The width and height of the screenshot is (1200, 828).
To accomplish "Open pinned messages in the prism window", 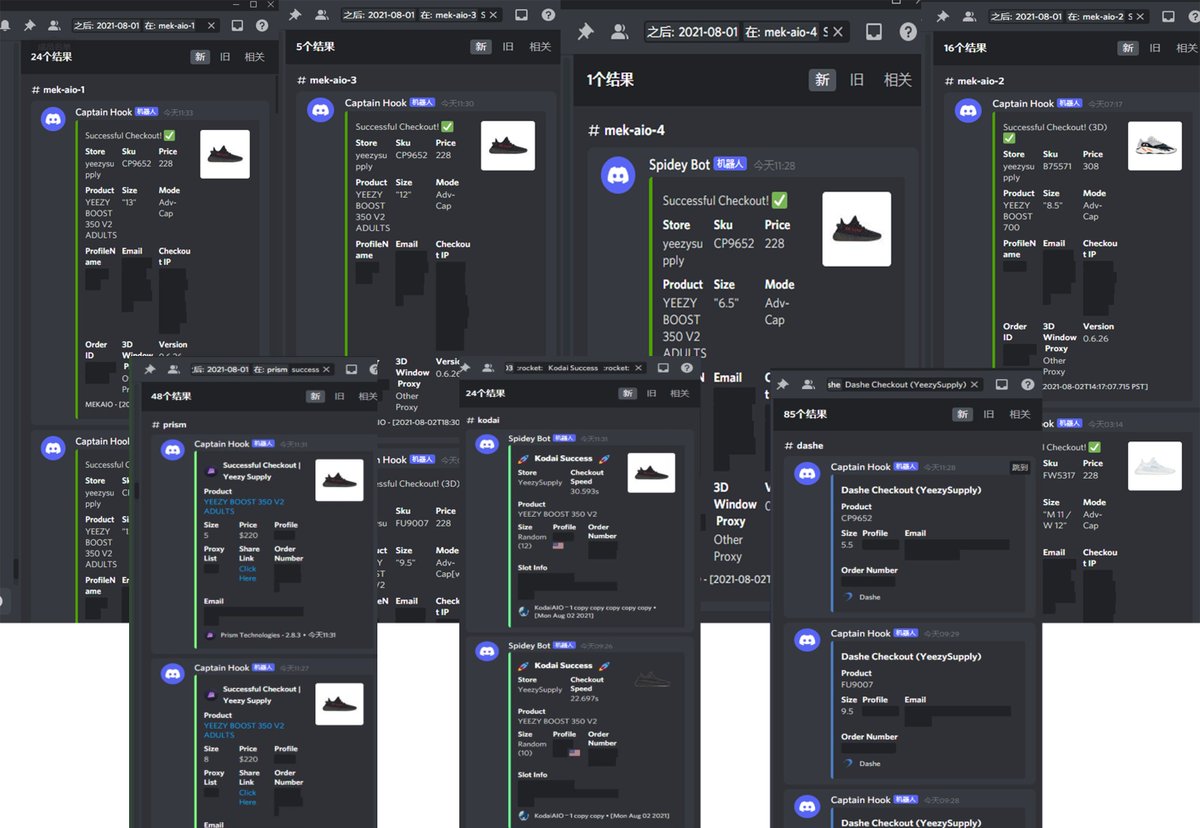I will click(149, 369).
